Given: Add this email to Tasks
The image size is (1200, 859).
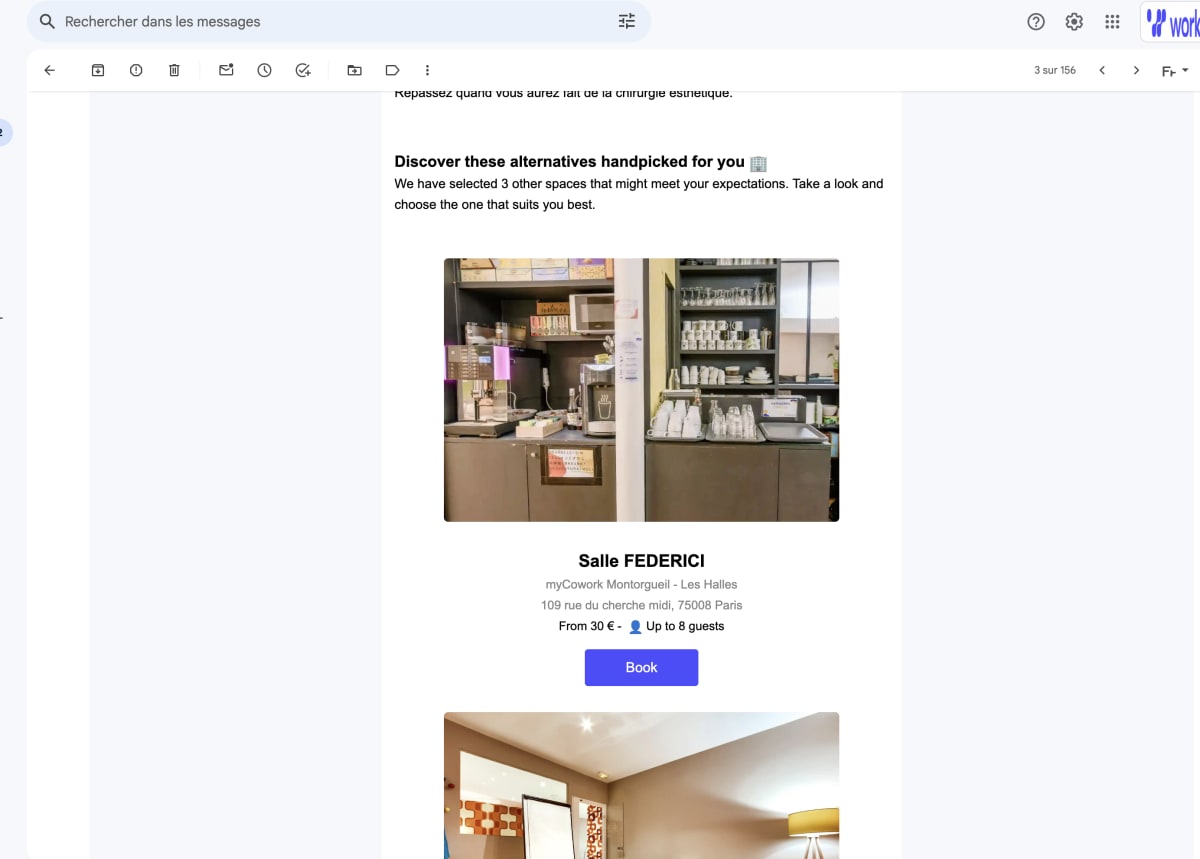Looking at the screenshot, I should pyautogui.click(x=303, y=70).
